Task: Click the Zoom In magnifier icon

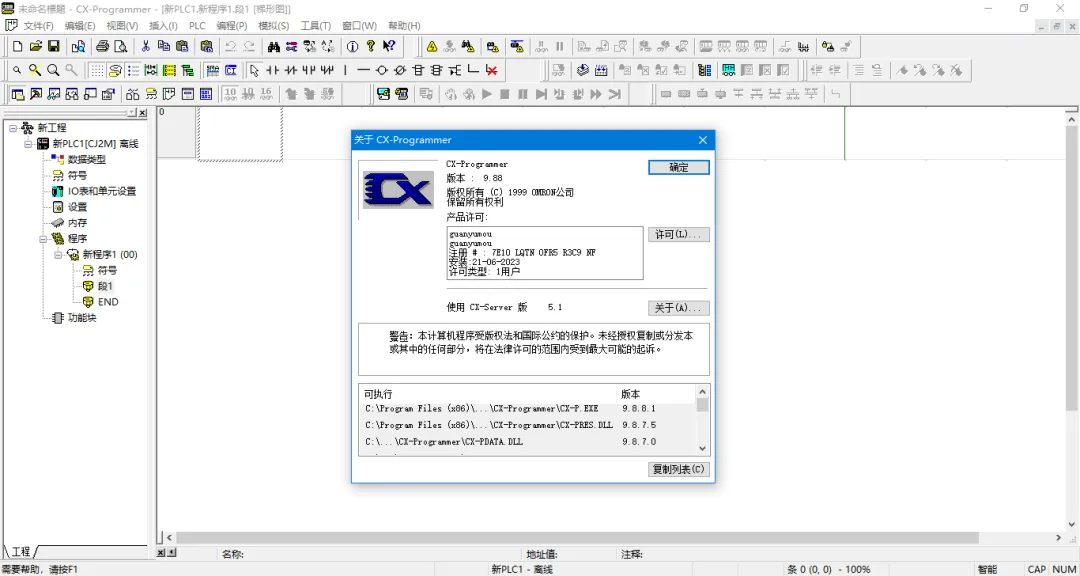Action: (x=53, y=70)
